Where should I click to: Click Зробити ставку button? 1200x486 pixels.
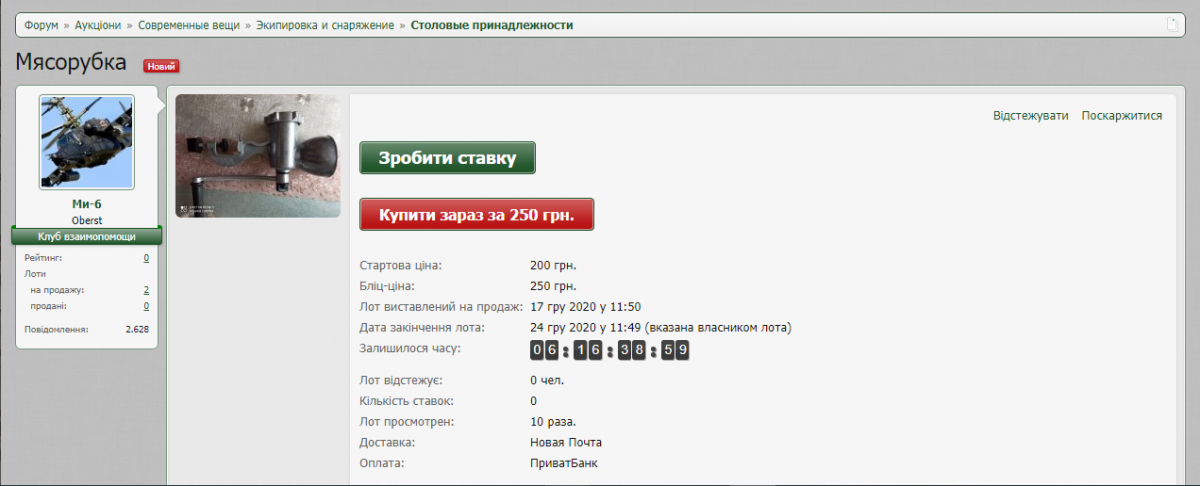448,158
